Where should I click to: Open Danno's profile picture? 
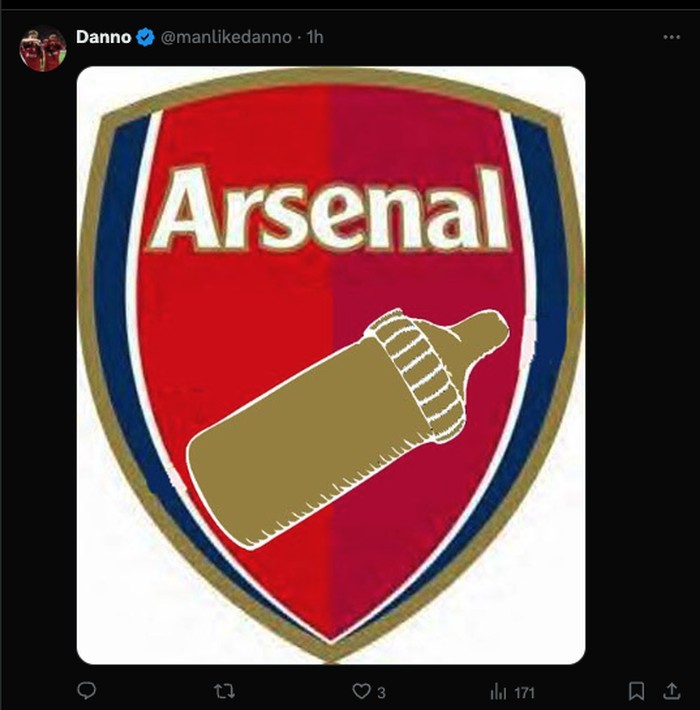click(43, 48)
